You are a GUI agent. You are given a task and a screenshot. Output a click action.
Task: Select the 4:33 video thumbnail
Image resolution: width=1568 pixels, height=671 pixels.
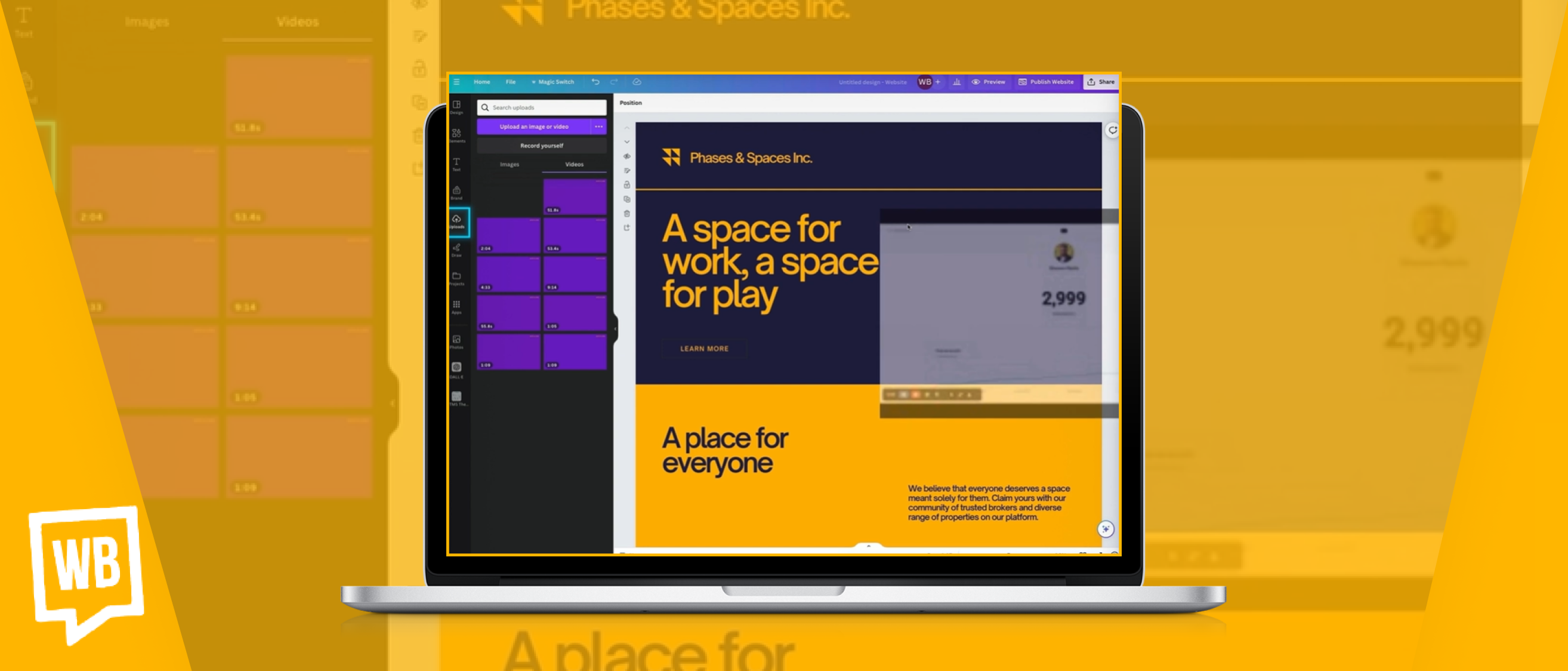(508, 274)
